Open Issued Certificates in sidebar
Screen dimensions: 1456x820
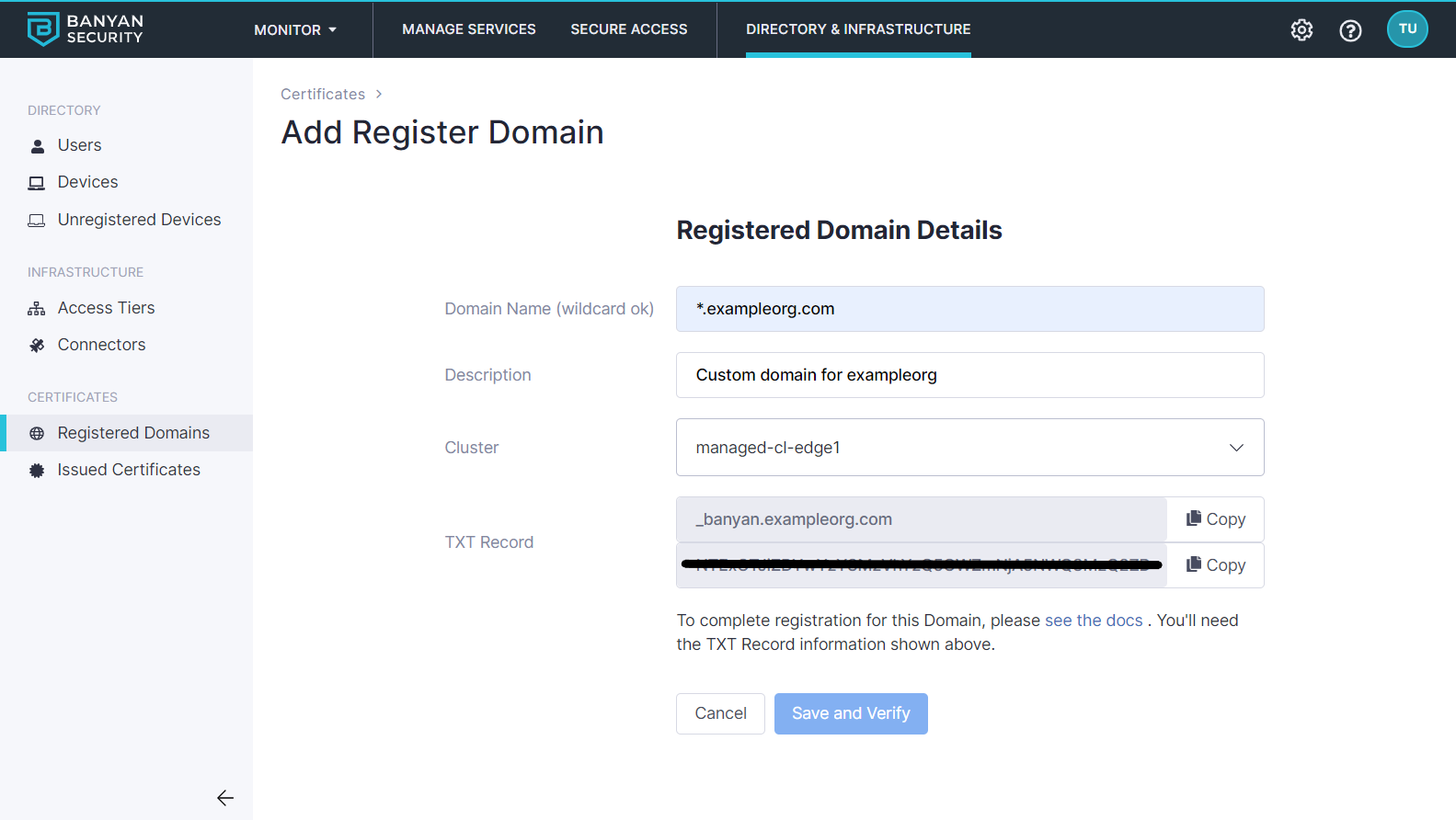pos(129,470)
